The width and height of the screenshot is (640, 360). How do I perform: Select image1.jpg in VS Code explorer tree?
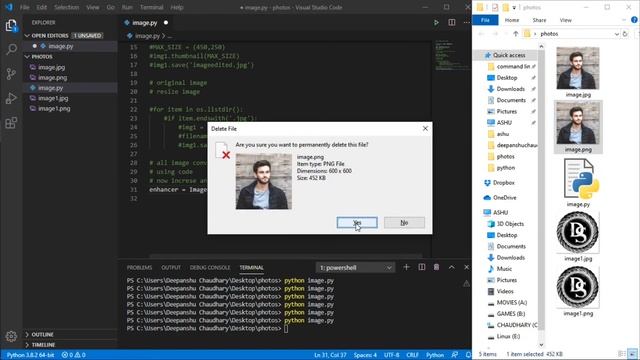pyautogui.click(x=53, y=98)
